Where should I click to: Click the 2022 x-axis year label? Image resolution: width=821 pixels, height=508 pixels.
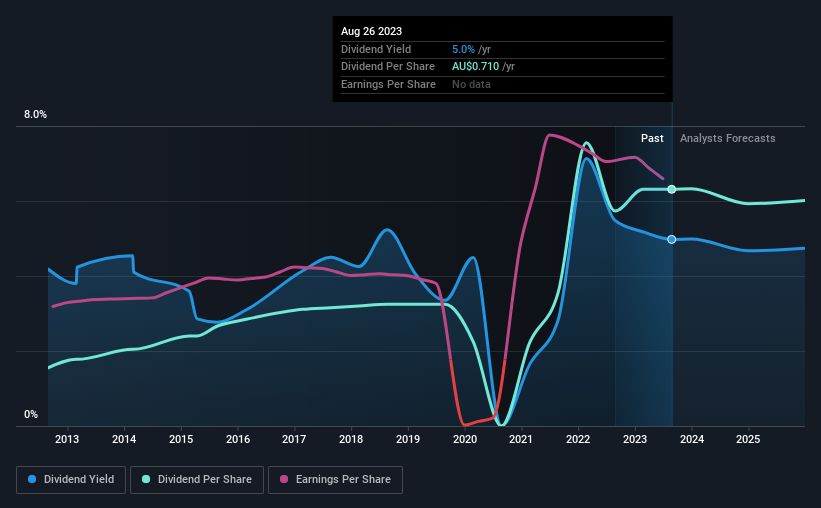coord(578,439)
